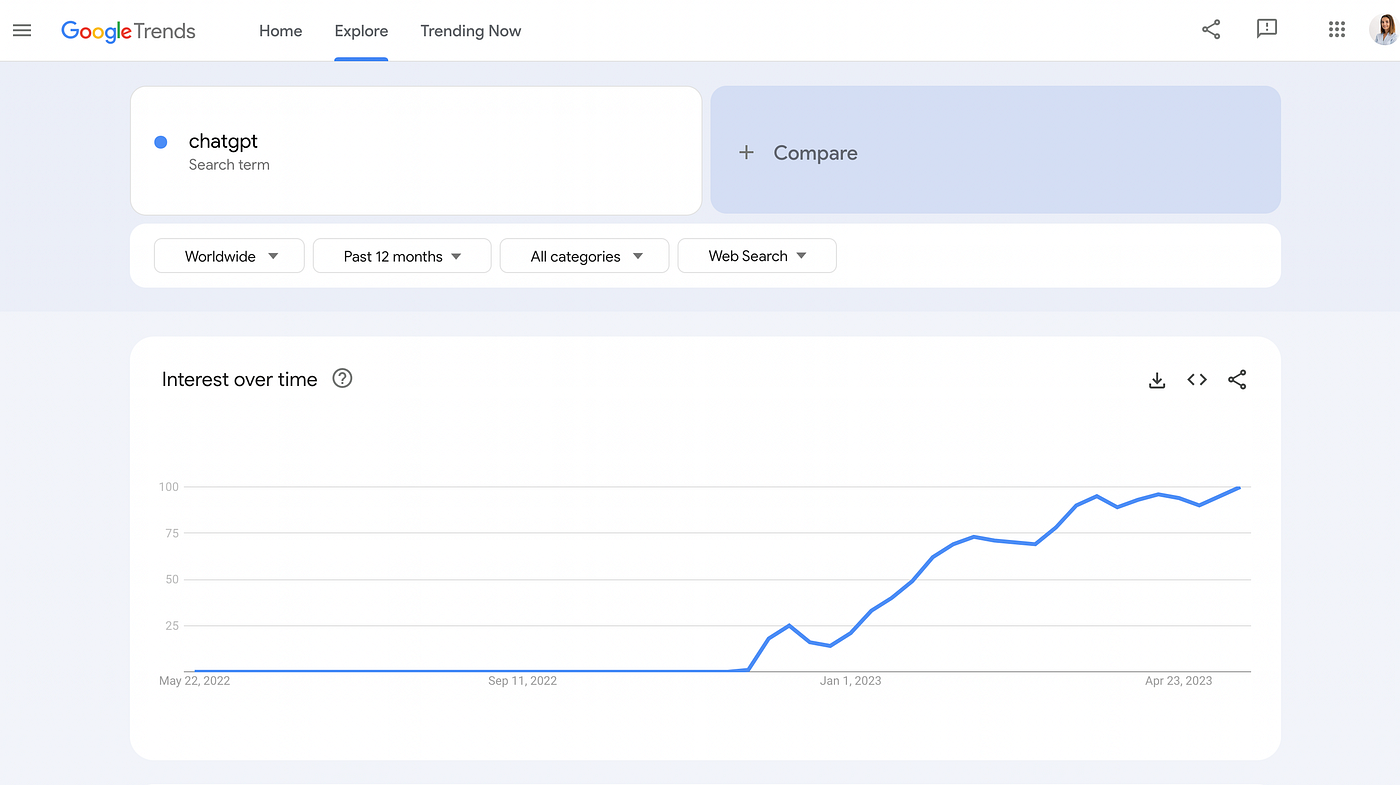This screenshot has width=1400, height=785.
Task: Open the send feedback icon
Action: tap(1267, 30)
